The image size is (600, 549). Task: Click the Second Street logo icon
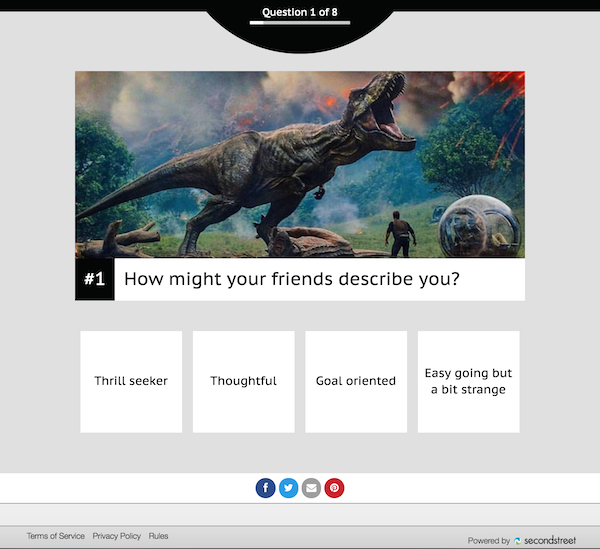(518, 541)
